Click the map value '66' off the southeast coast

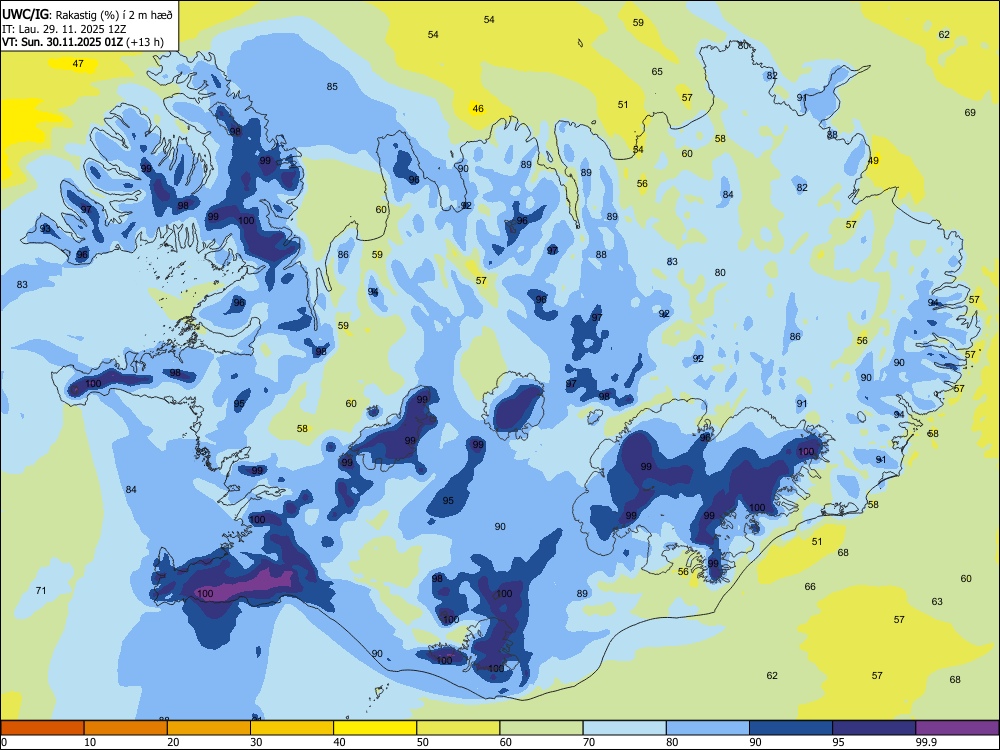810,587
